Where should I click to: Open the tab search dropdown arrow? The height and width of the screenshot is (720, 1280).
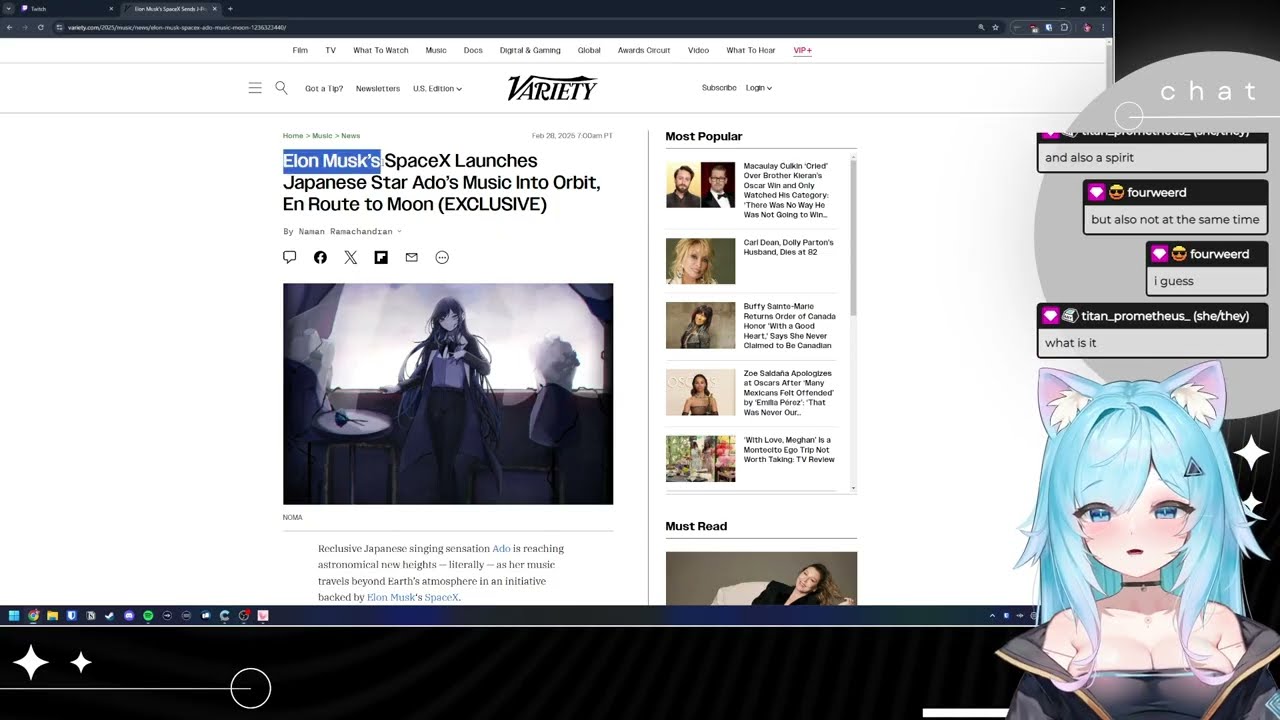[x=8, y=9]
